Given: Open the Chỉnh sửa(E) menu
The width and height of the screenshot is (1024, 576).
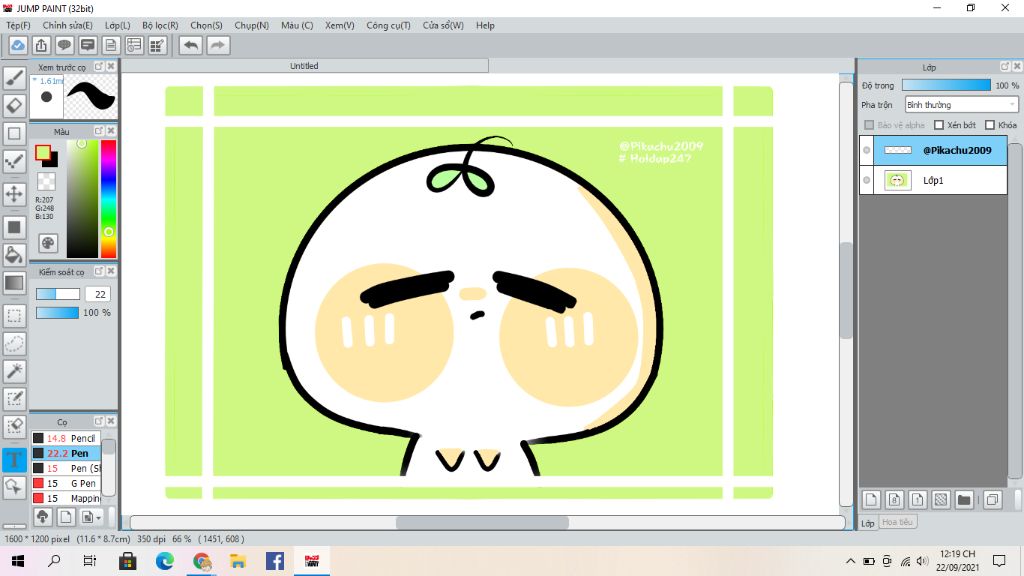Looking at the screenshot, I should click(x=68, y=25).
